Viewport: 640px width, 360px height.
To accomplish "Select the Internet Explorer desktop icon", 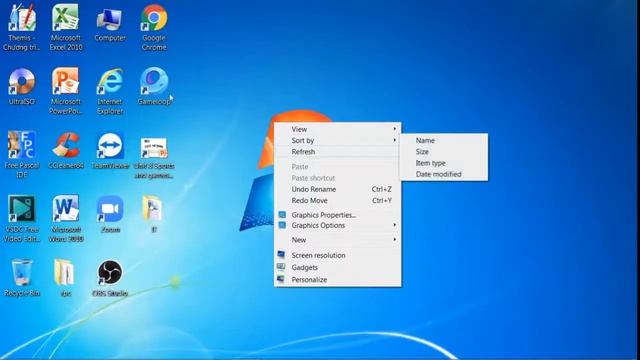I will click(x=110, y=91).
